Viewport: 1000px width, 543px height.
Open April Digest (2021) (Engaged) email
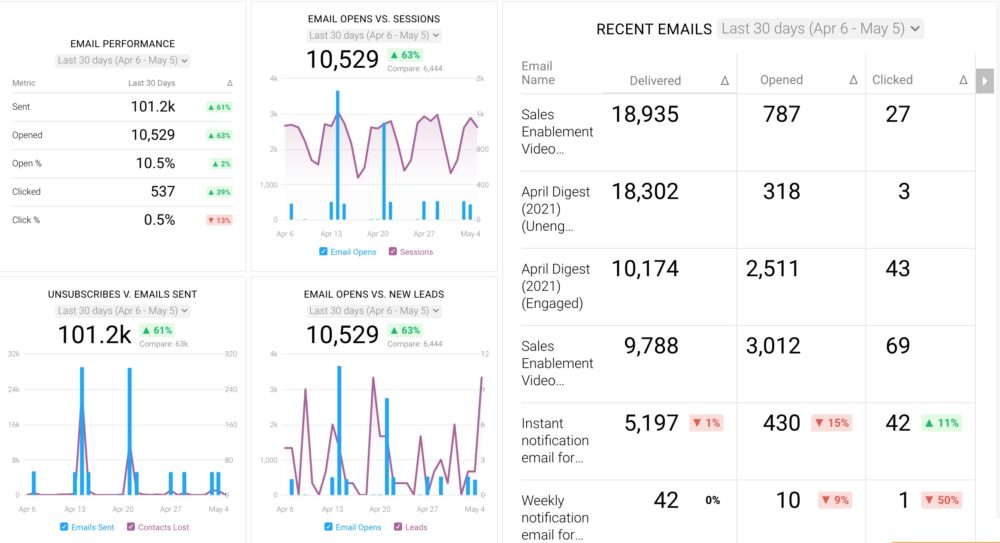[x=555, y=286]
